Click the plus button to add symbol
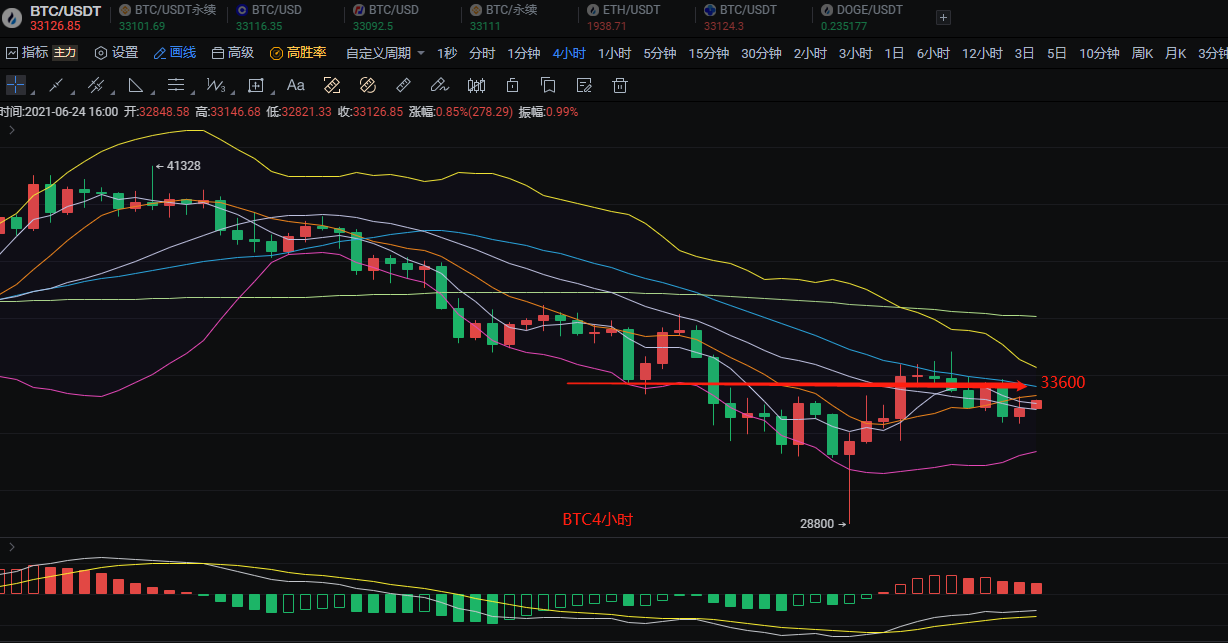Image resolution: width=1228 pixels, height=643 pixels. point(943,18)
